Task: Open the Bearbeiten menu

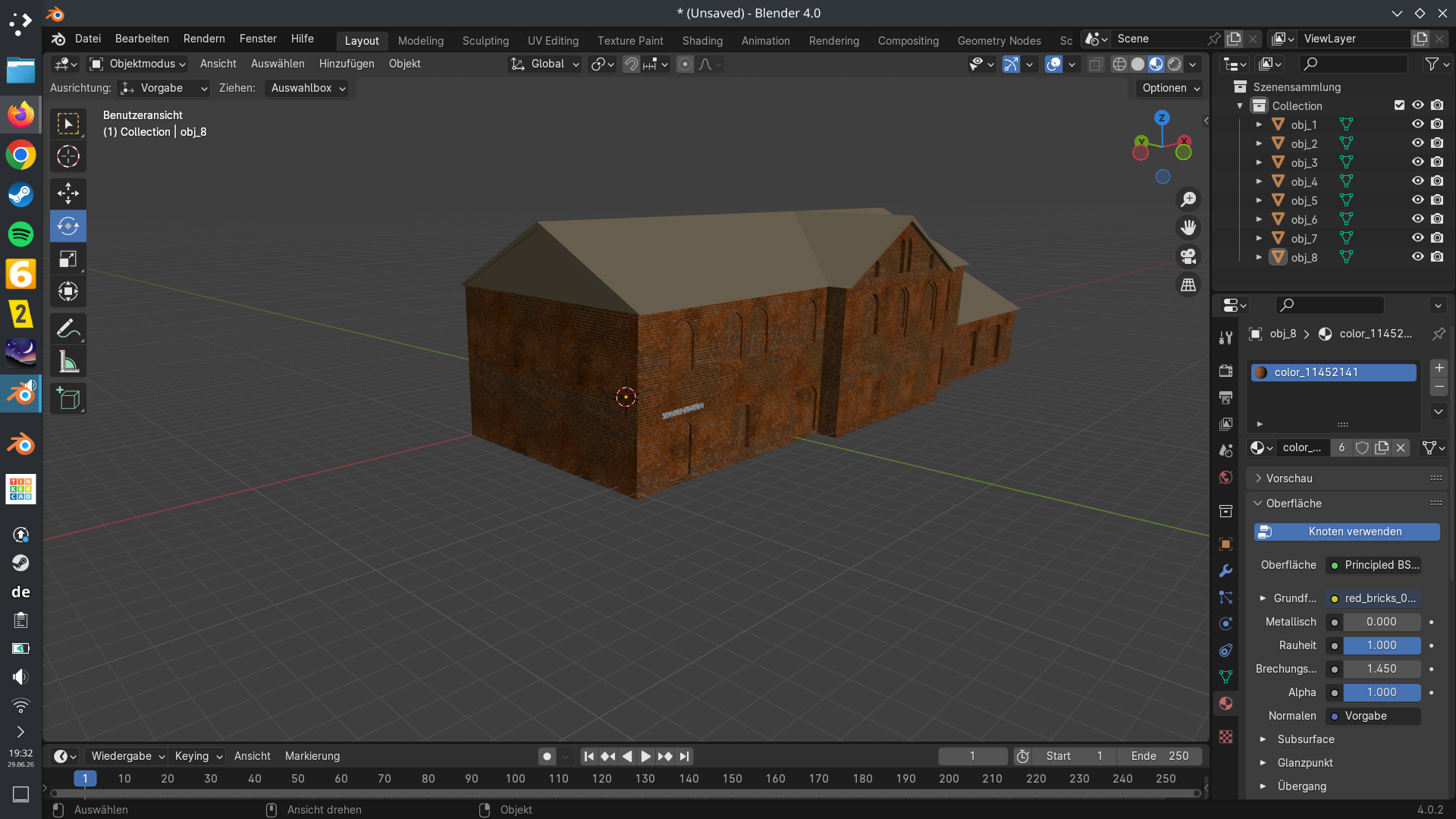Action: [142, 39]
